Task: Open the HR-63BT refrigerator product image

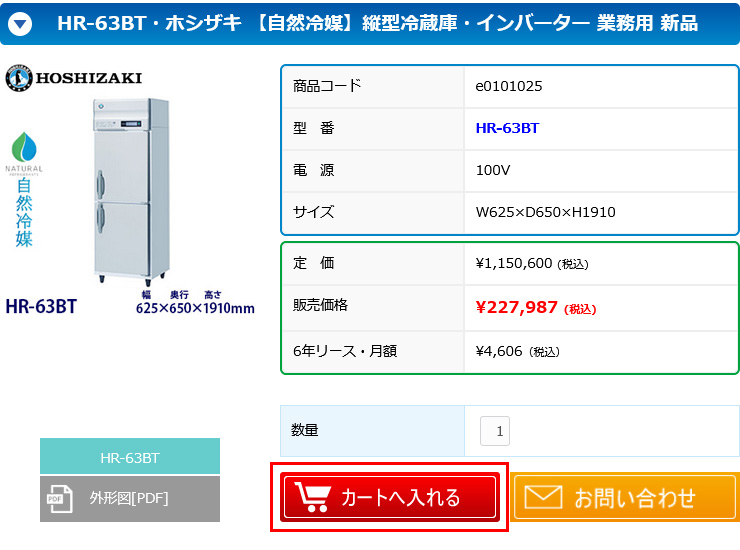Action: click(x=131, y=192)
